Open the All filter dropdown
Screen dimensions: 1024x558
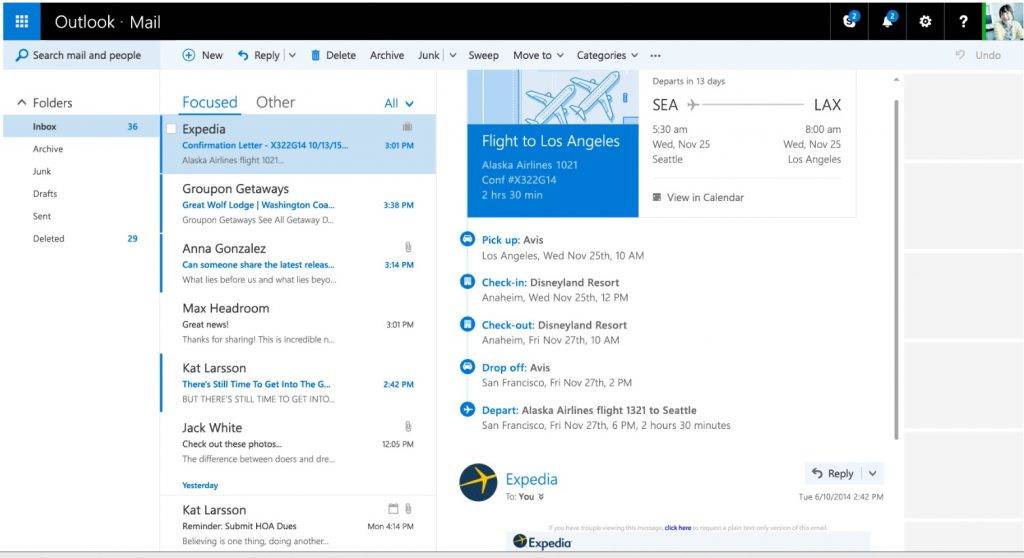click(398, 103)
